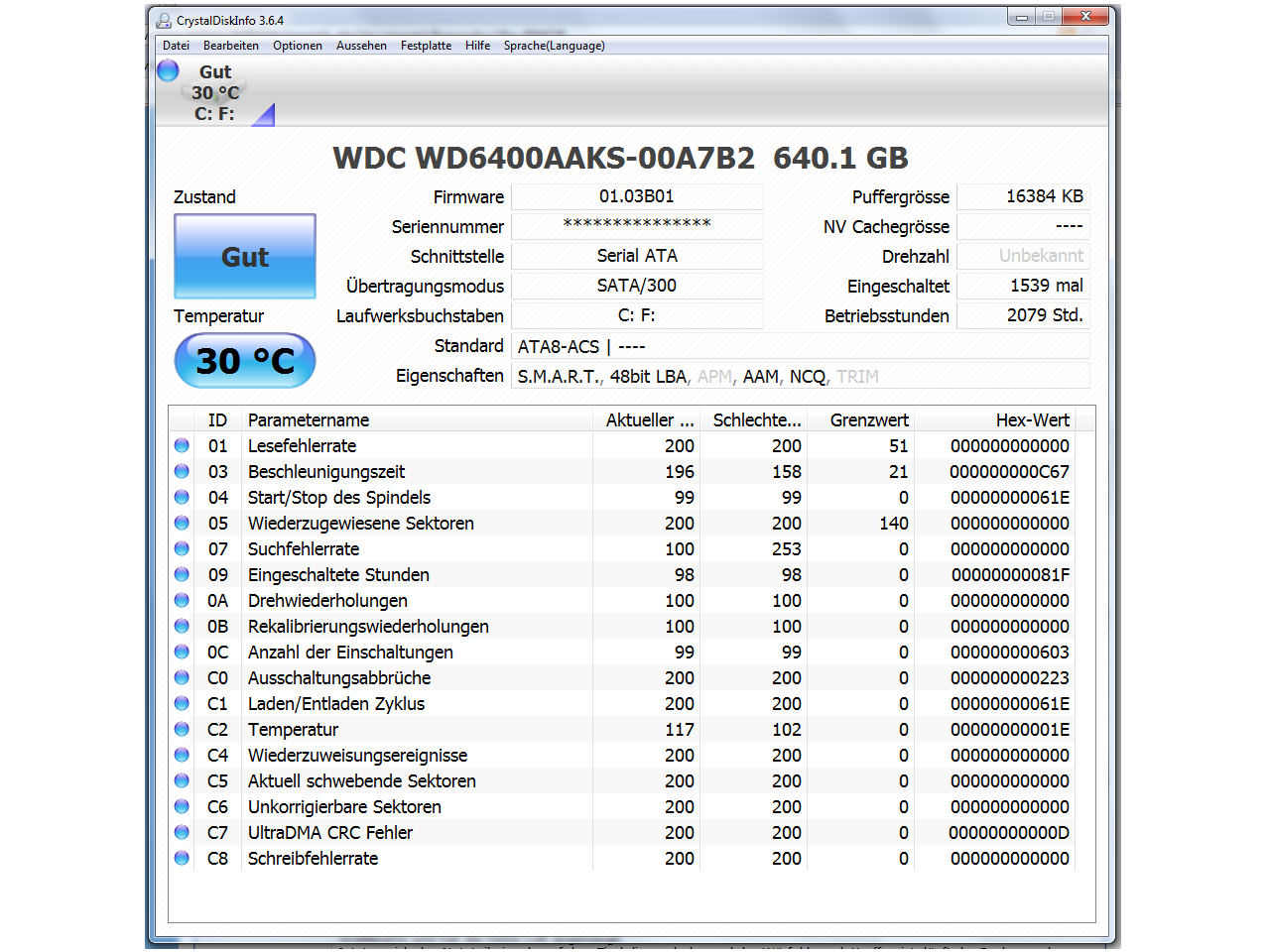Click the Grenzwert value 140

[x=894, y=524]
